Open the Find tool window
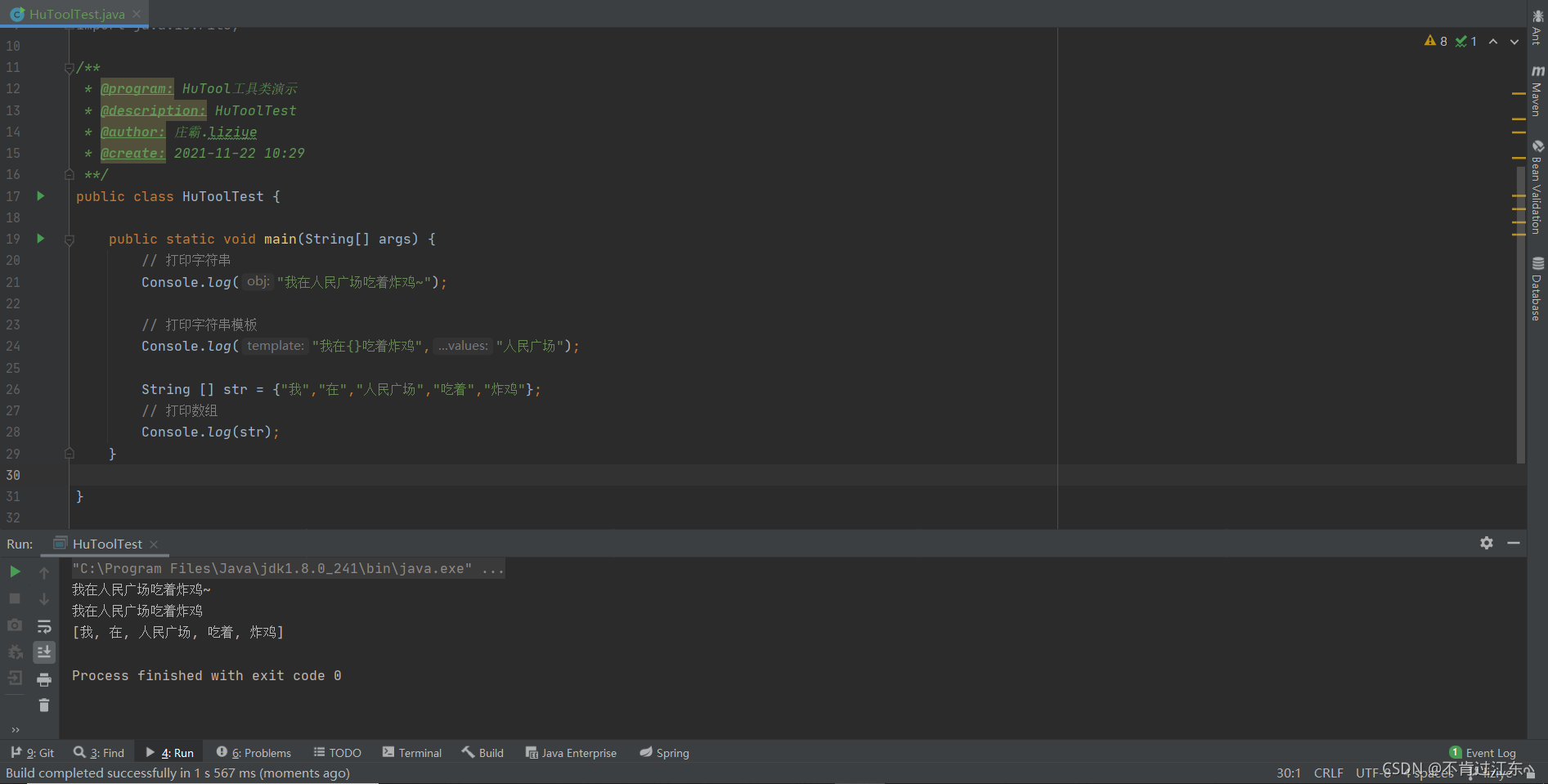 tap(99, 753)
